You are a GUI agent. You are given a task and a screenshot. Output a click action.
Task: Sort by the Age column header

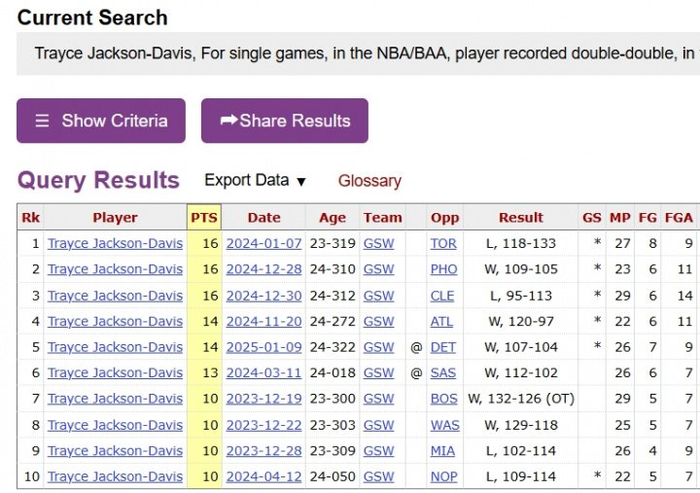[x=332, y=217]
